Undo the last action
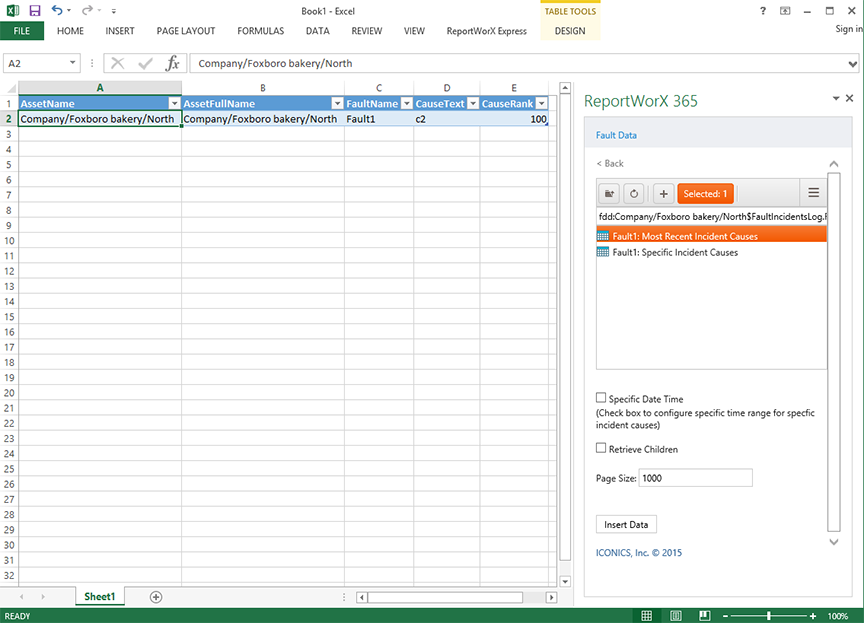The width and height of the screenshot is (864, 623). pos(56,10)
